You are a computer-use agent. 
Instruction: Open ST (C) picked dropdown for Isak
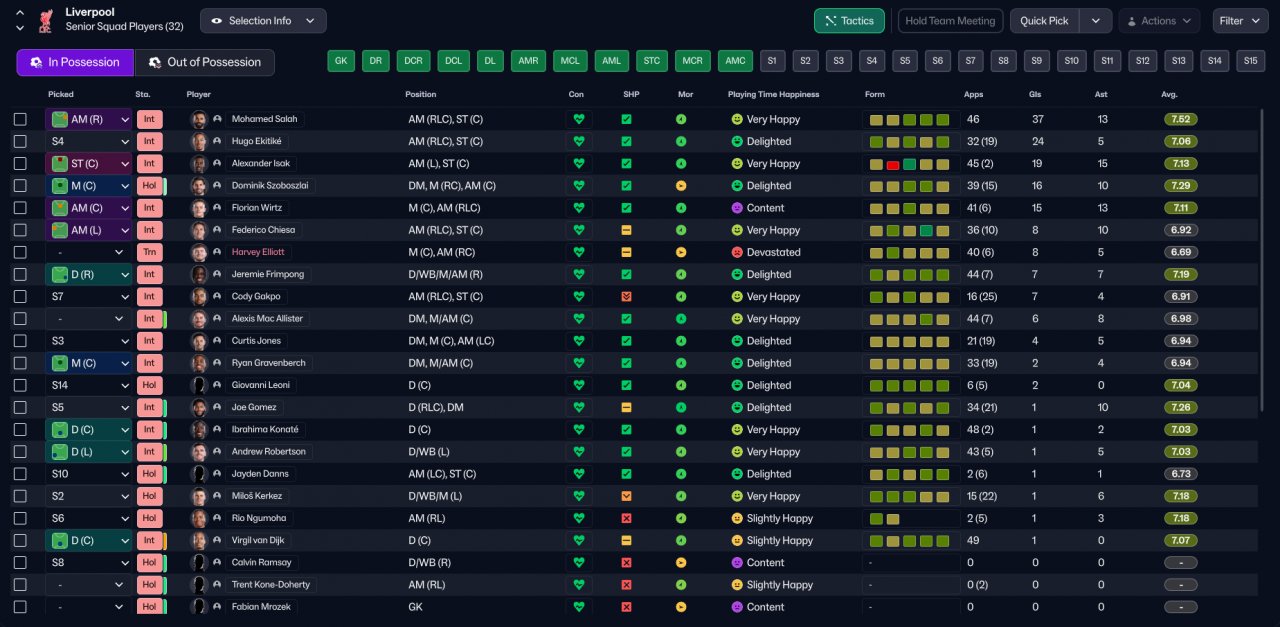[x=89, y=163]
